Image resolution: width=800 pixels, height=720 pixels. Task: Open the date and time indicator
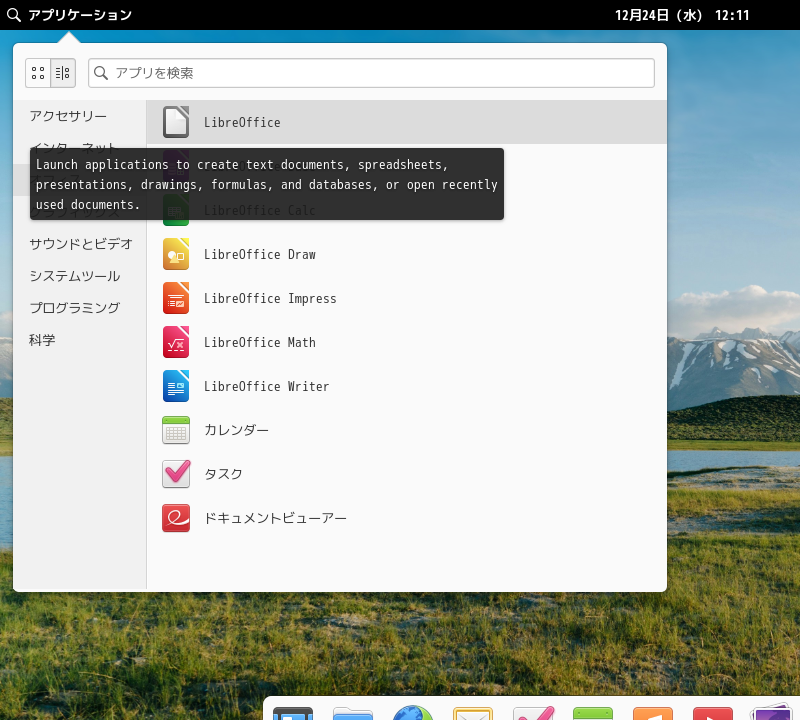[682, 15]
